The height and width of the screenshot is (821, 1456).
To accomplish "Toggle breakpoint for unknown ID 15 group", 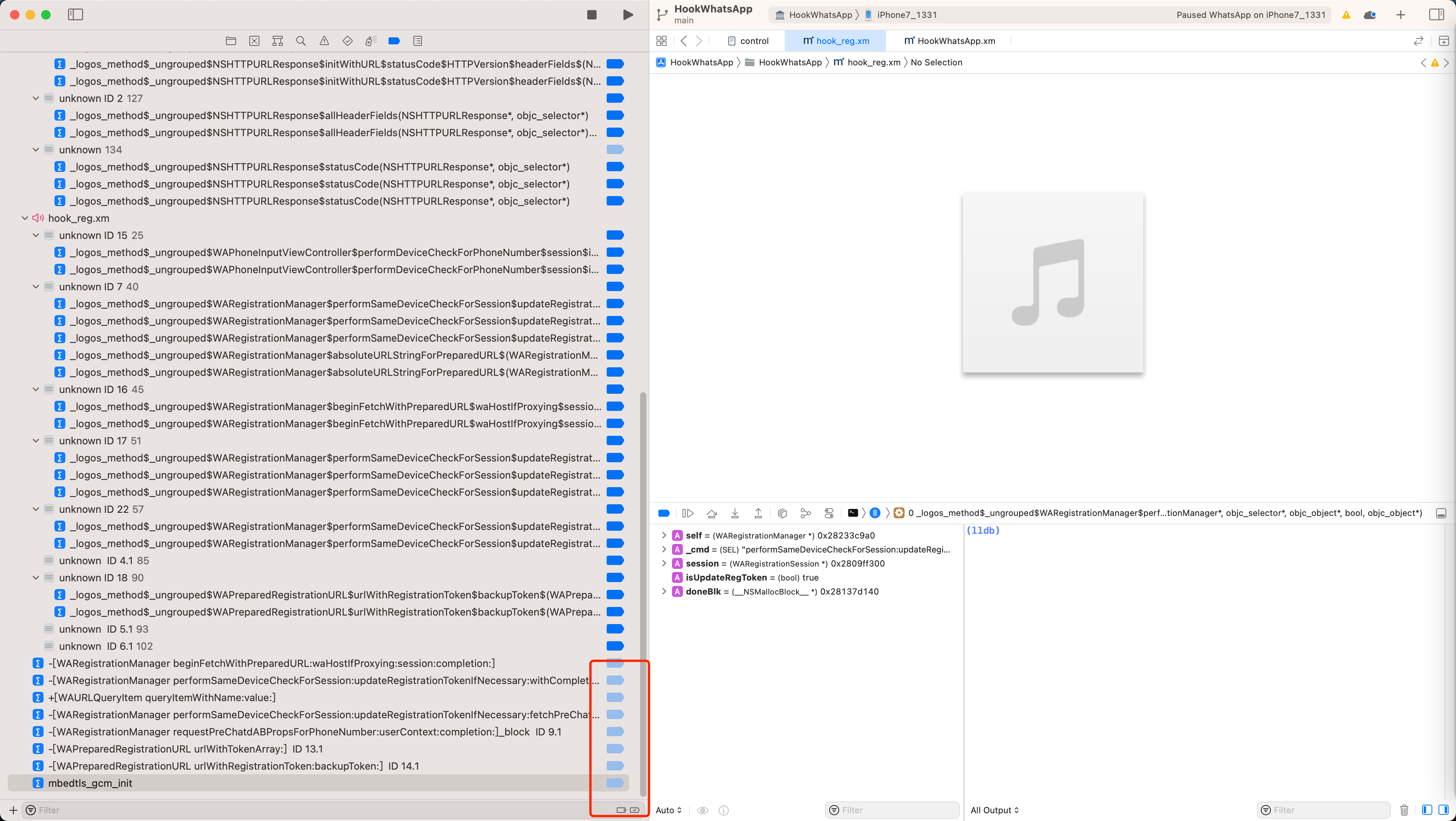I will click(x=615, y=235).
